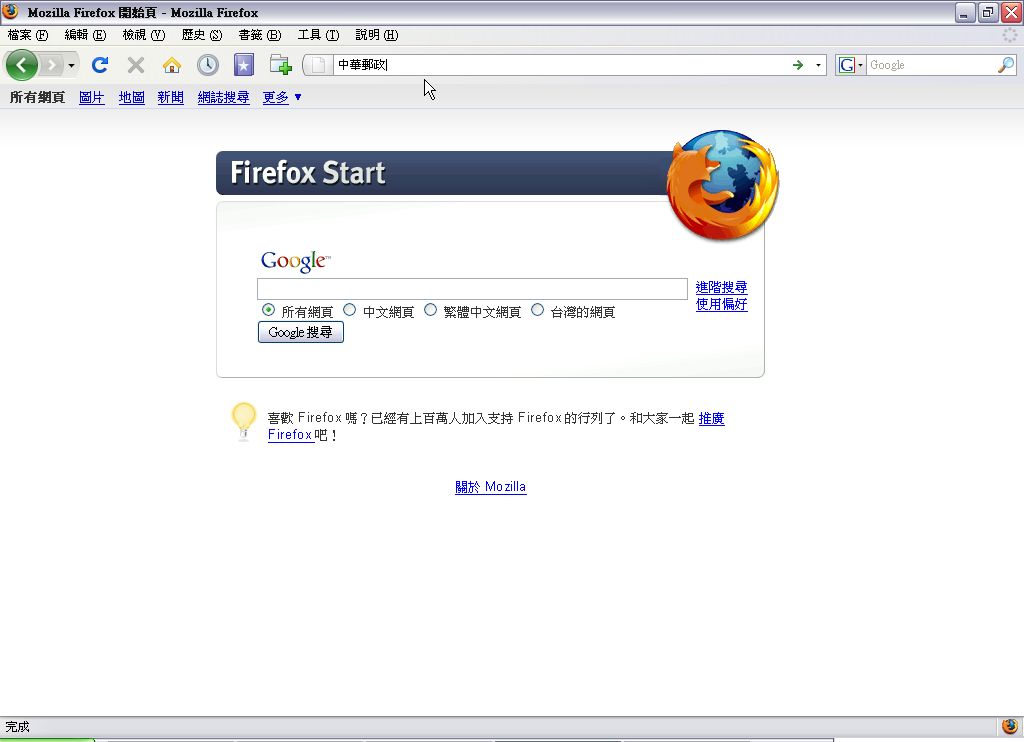The image size is (1024, 742).
Task: Expand the address bar URL dropdown
Action: point(818,65)
